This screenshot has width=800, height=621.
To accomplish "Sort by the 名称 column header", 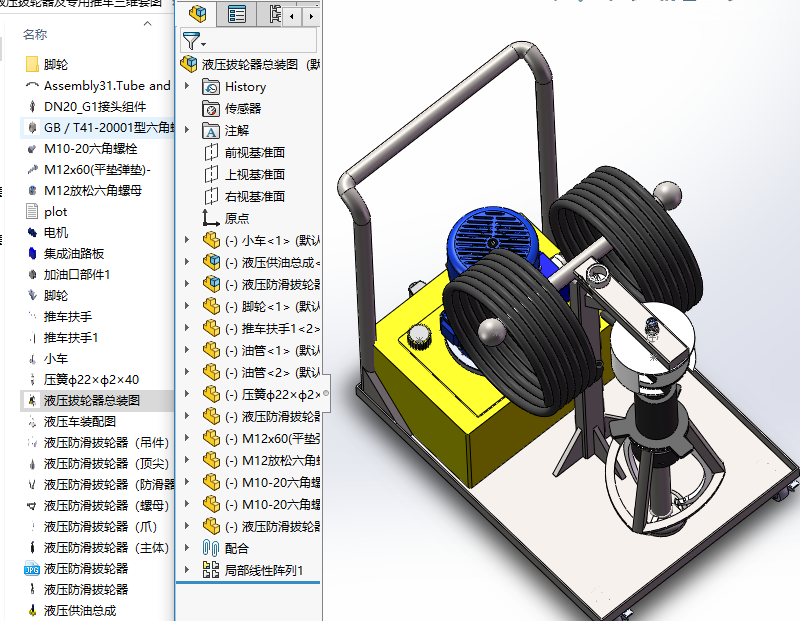I will tap(35, 35).
